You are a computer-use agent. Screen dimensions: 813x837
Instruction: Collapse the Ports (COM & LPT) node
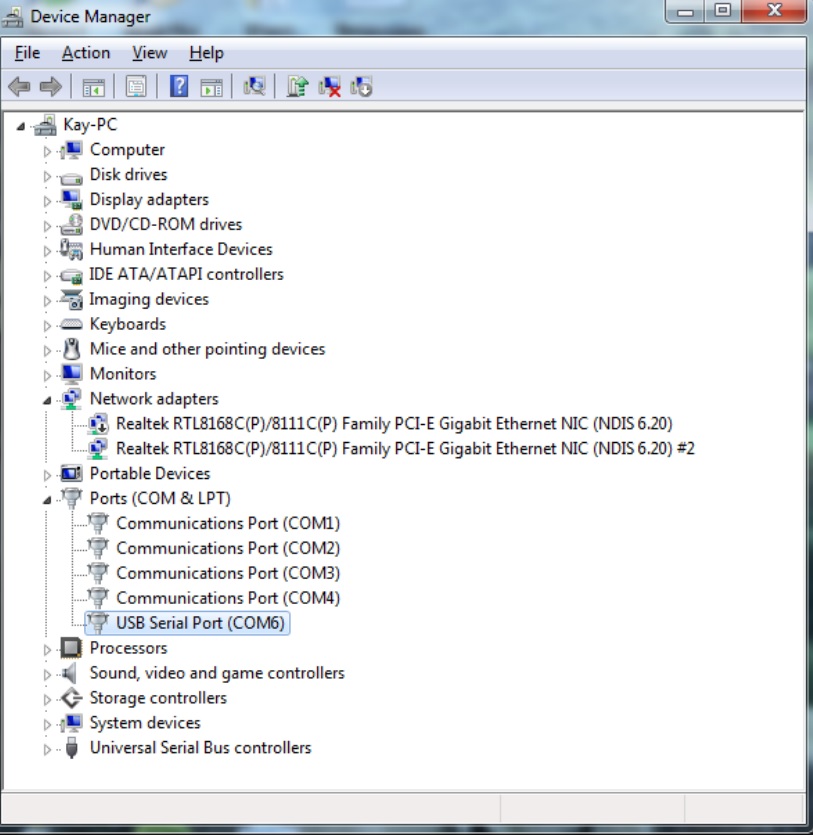(x=47, y=499)
